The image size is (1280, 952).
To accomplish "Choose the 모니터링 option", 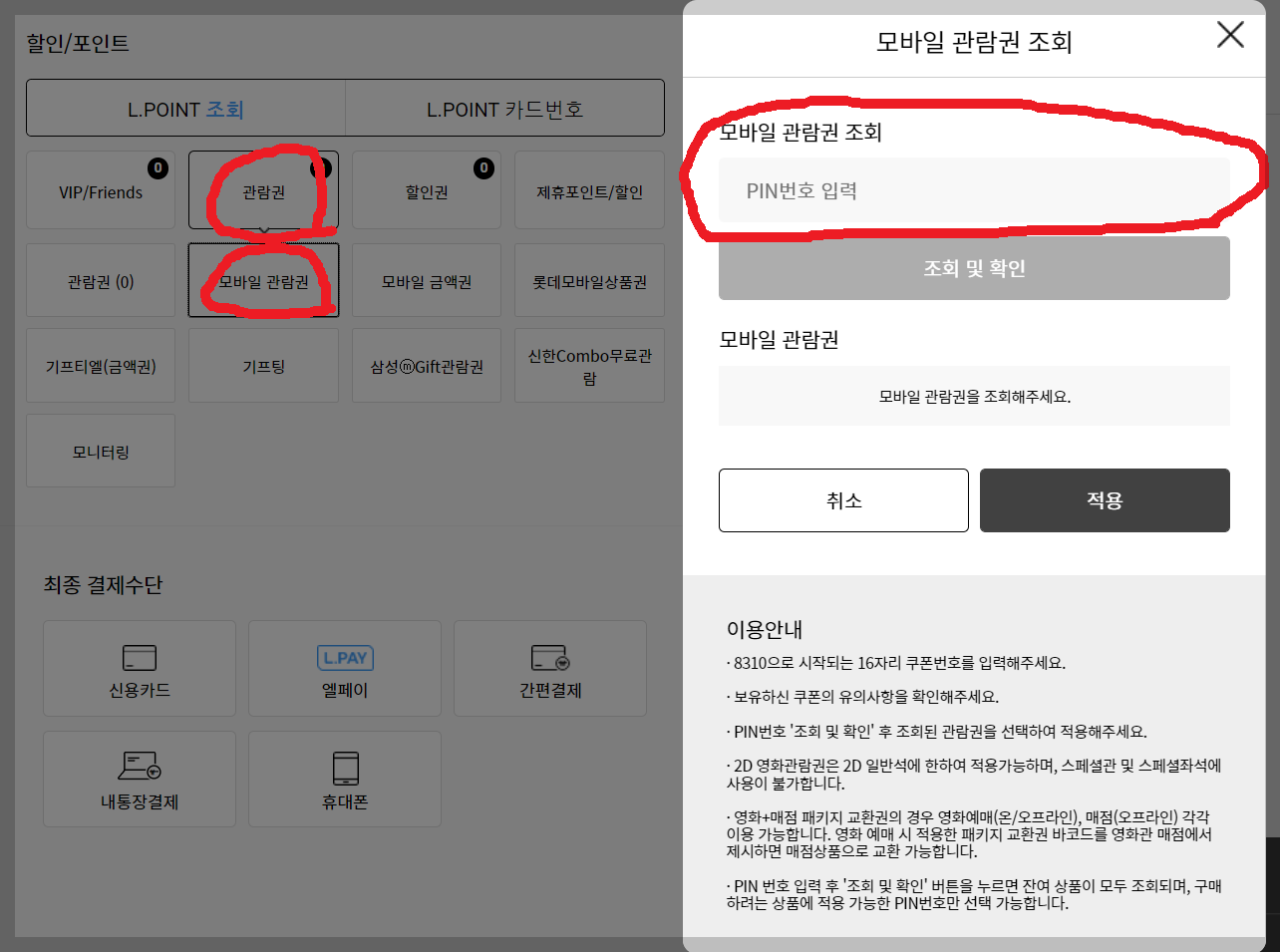I will click(101, 451).
